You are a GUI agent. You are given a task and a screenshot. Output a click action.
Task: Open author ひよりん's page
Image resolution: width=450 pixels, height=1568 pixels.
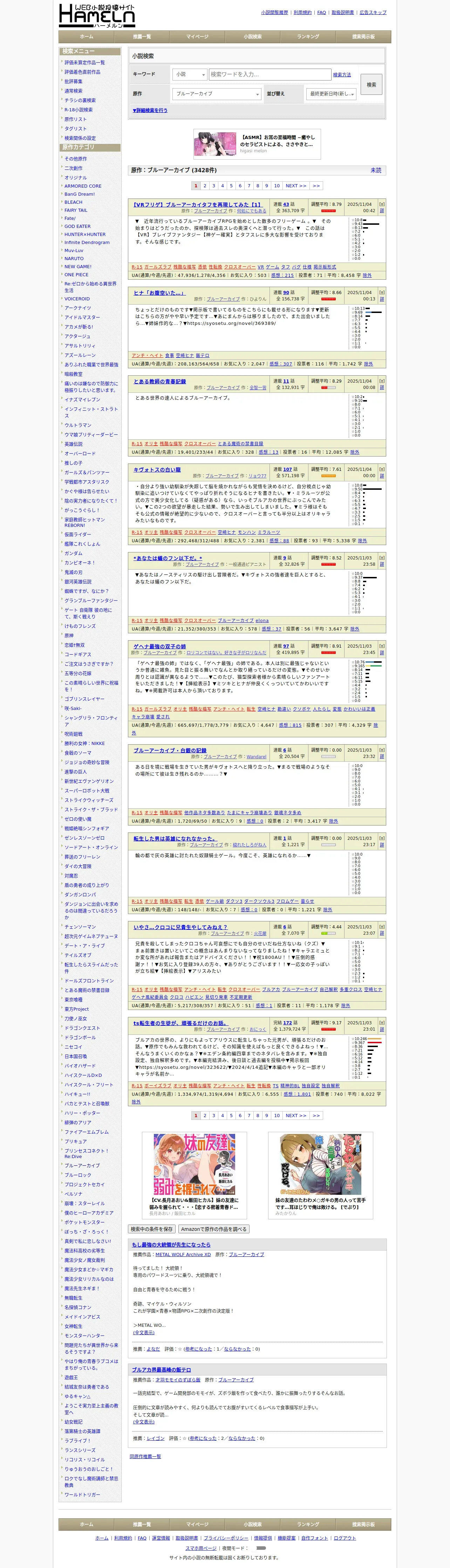[x=258, y=299]
